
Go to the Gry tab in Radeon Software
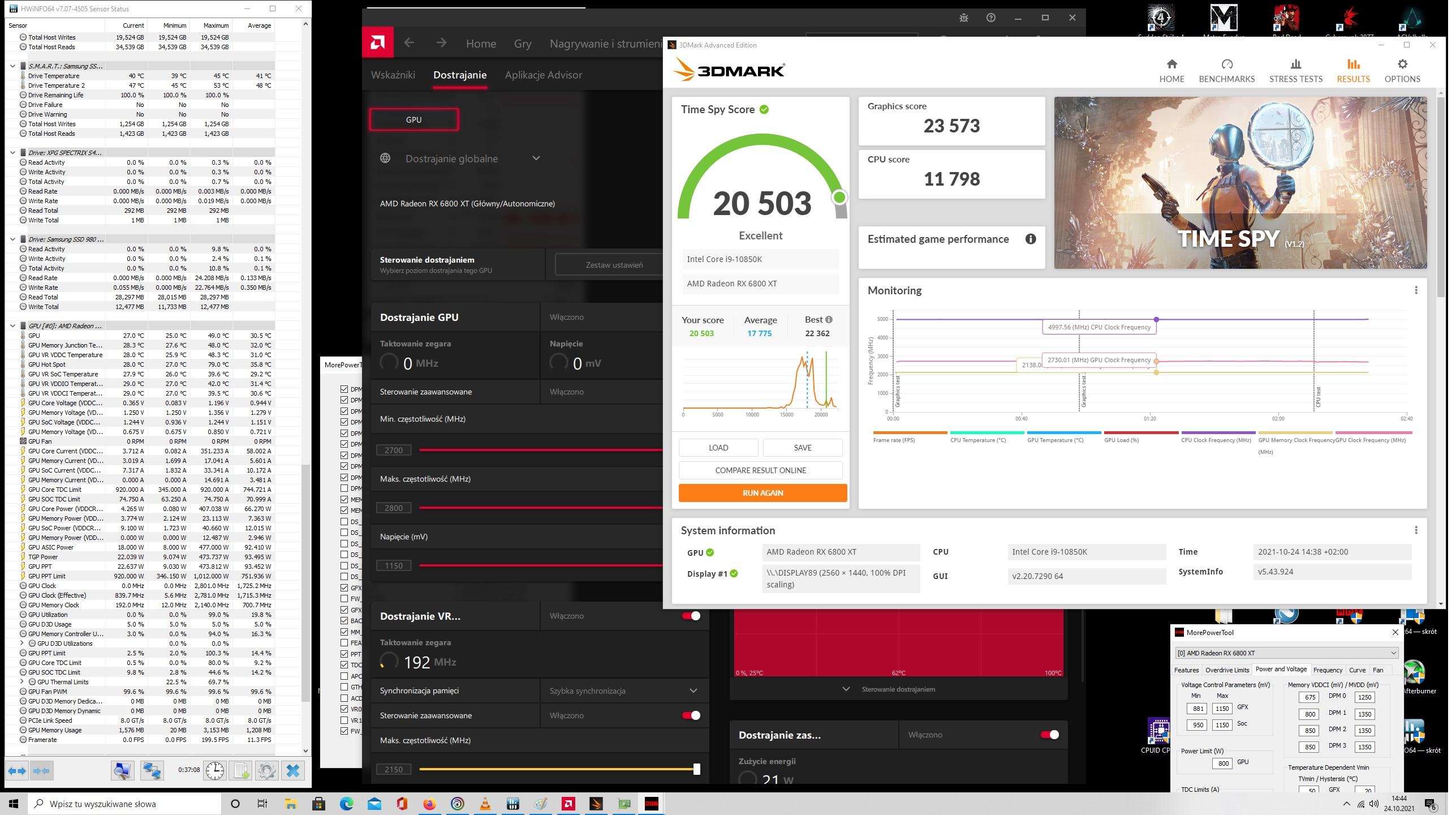tap(523, 44)
